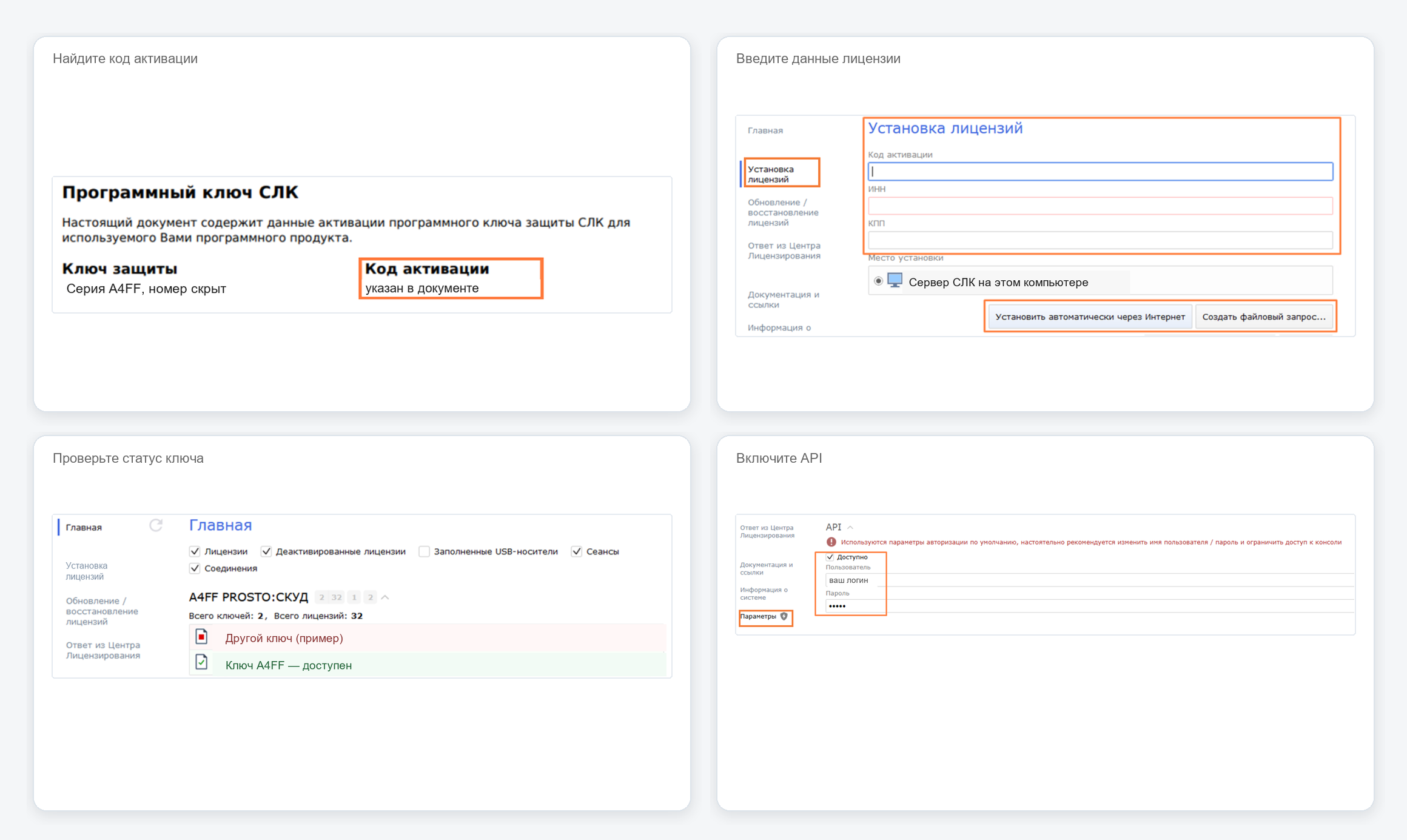The width and height of the screenshot is (1407, 840).
Task: Uncheck the Доступно checkbox under API
Action: coord(830,557)
